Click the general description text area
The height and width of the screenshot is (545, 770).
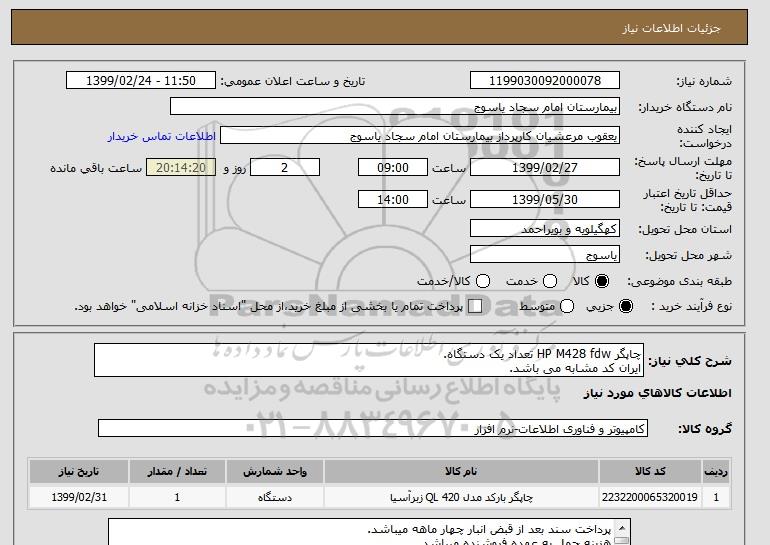point(369,360)
